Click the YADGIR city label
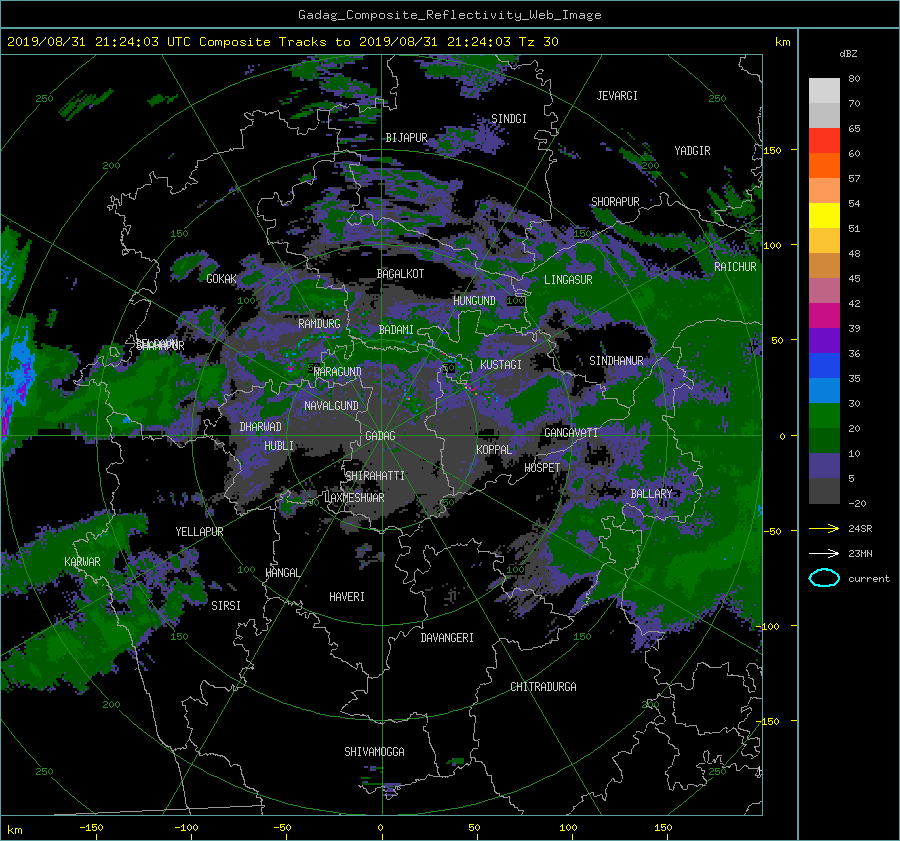This screenshot has width=900, height=841. coord(692,151)
